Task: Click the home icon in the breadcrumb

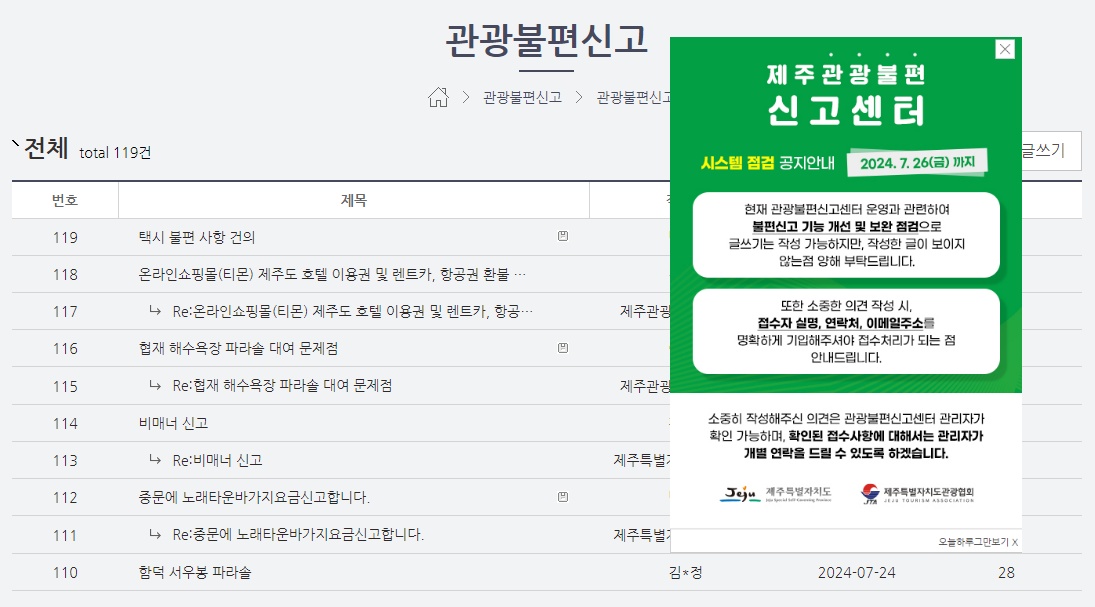Action: click(437, 96)
